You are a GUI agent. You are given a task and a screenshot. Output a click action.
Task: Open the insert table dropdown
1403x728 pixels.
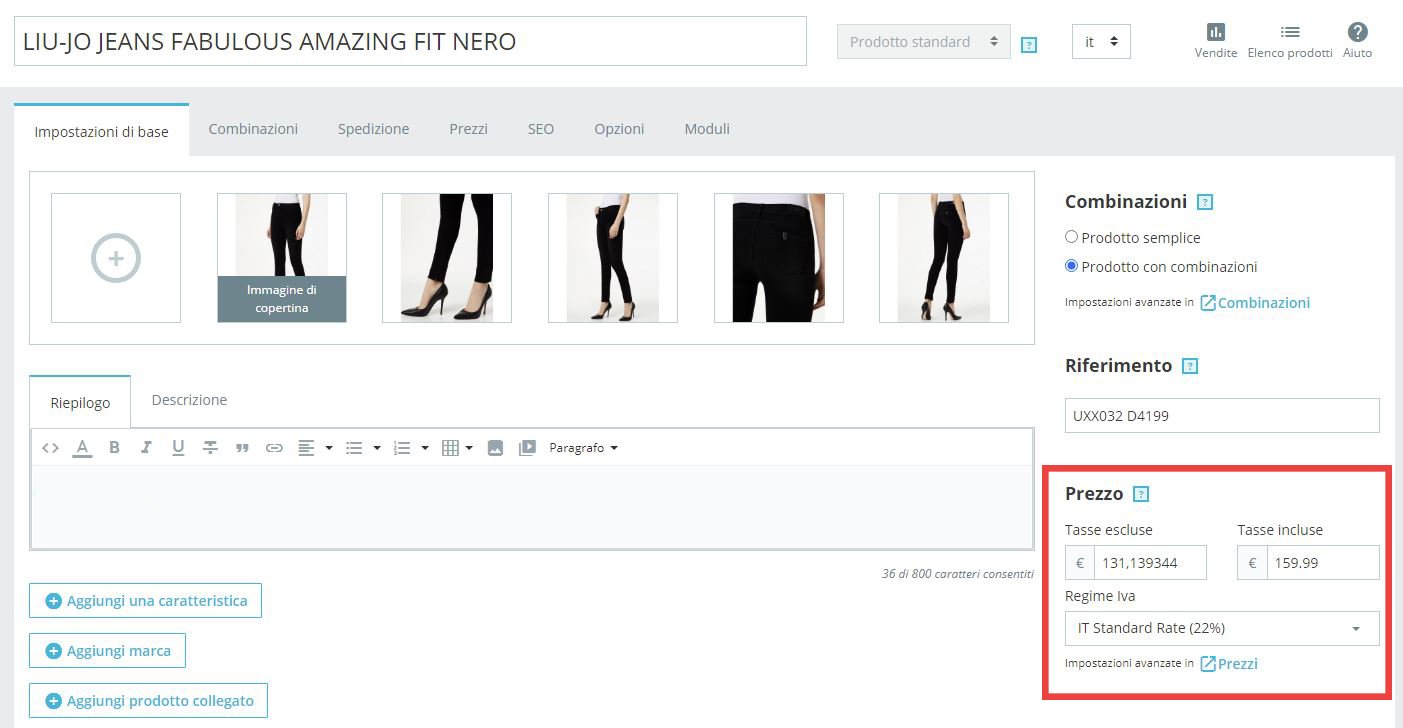pos(457,448)
